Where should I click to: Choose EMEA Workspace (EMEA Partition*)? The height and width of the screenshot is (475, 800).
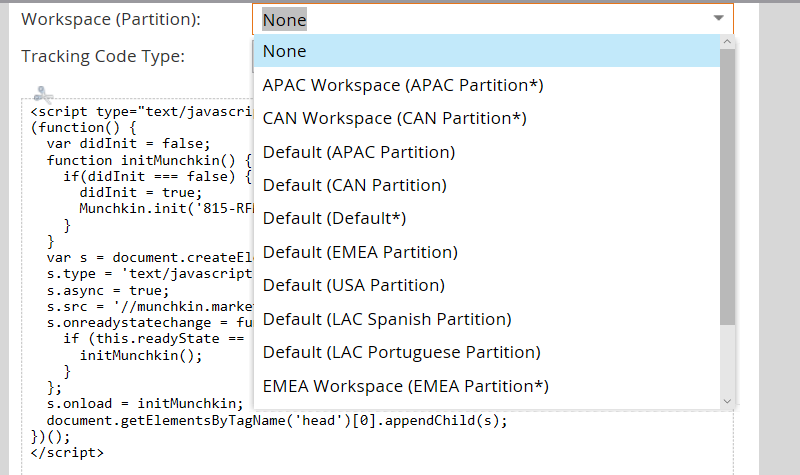[487, 386]
